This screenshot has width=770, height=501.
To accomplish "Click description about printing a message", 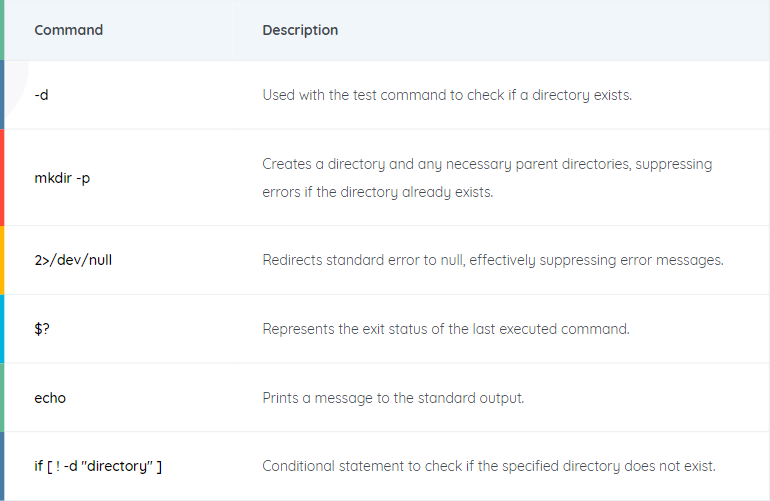I will click(393, 398).
